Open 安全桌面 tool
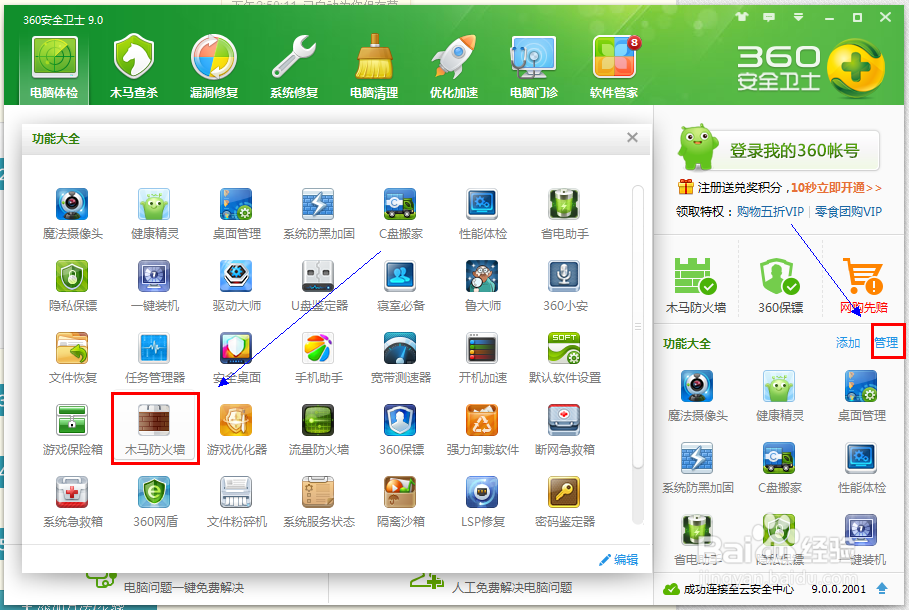The width and height of the screenshot is (909, 610). [237, 358]
